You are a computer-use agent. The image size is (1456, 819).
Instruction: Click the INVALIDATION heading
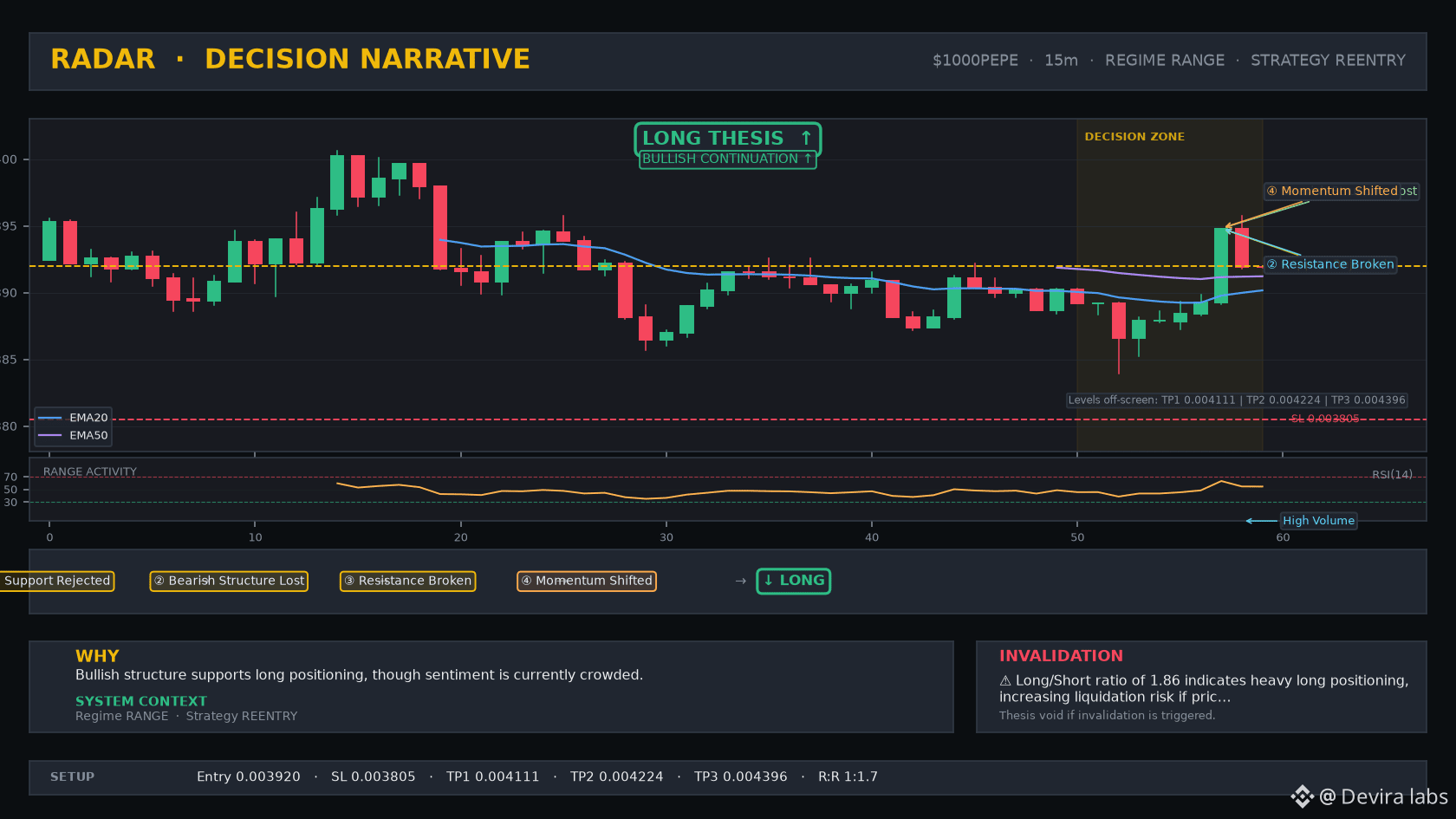[1061, 656]
